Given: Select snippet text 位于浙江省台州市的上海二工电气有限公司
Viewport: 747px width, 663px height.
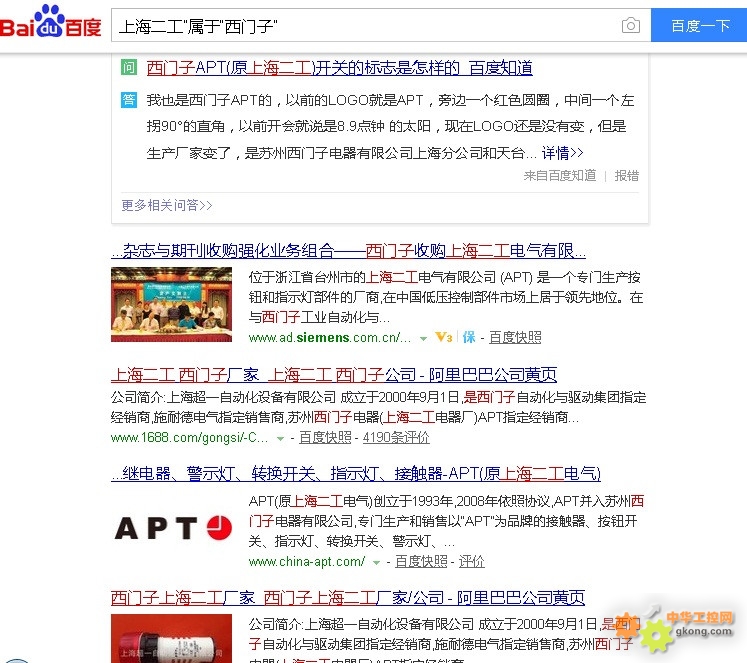Looking at the screenshot, I should click(x=372, y=277).
